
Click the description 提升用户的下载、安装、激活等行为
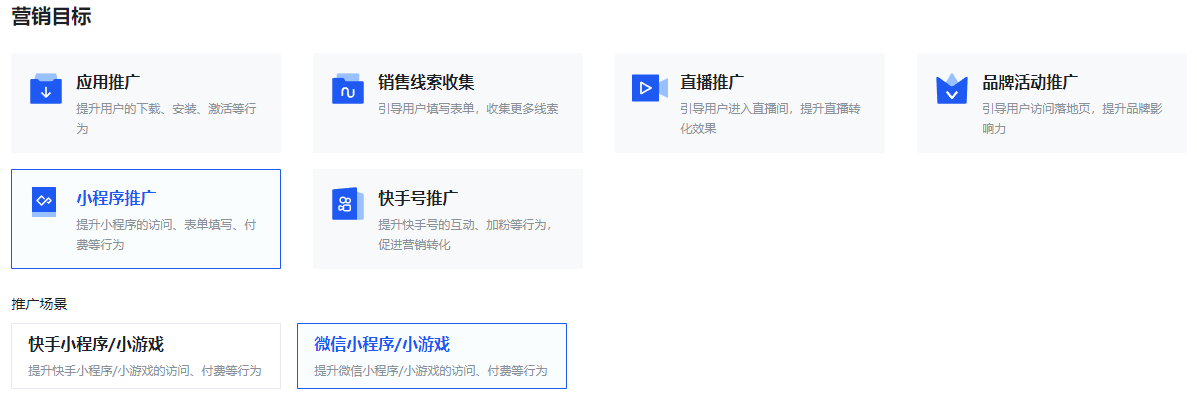[166, 118]
